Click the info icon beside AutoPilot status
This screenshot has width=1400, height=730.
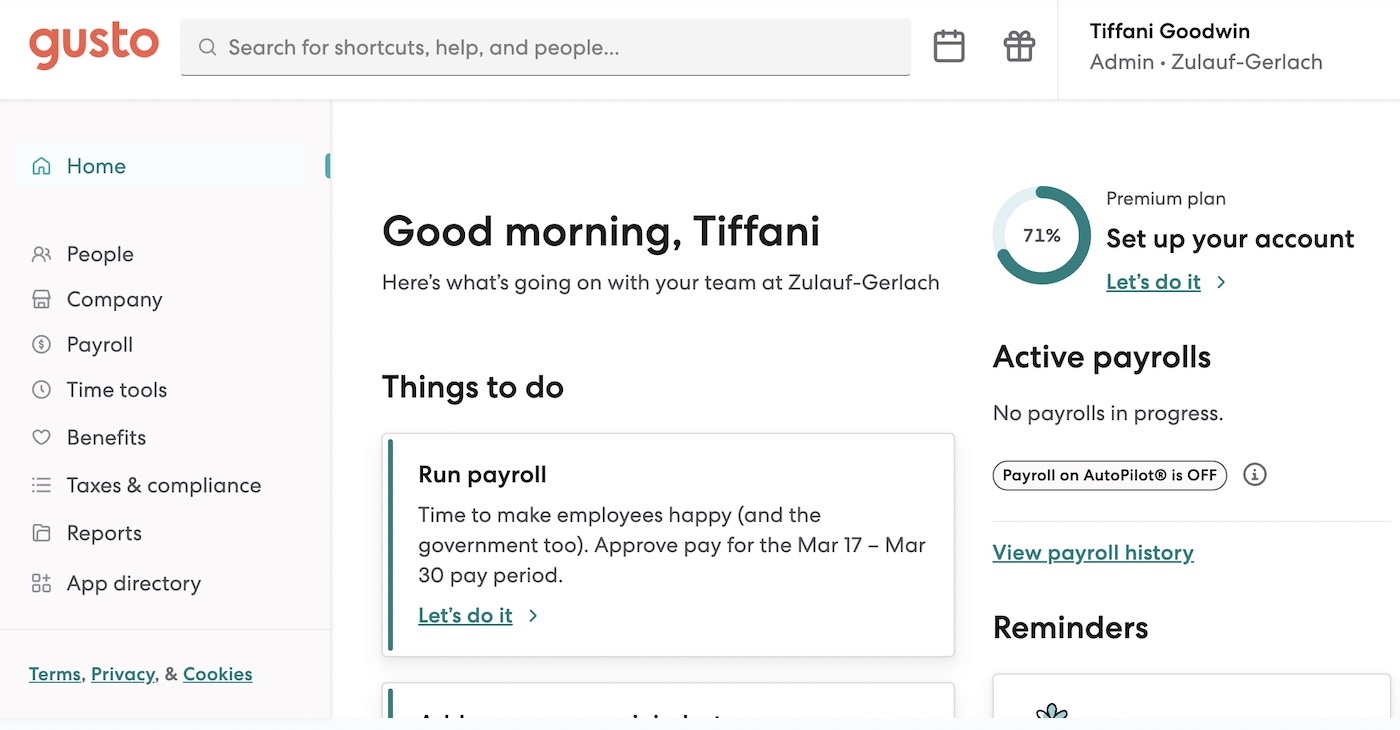coord(1255,475)
